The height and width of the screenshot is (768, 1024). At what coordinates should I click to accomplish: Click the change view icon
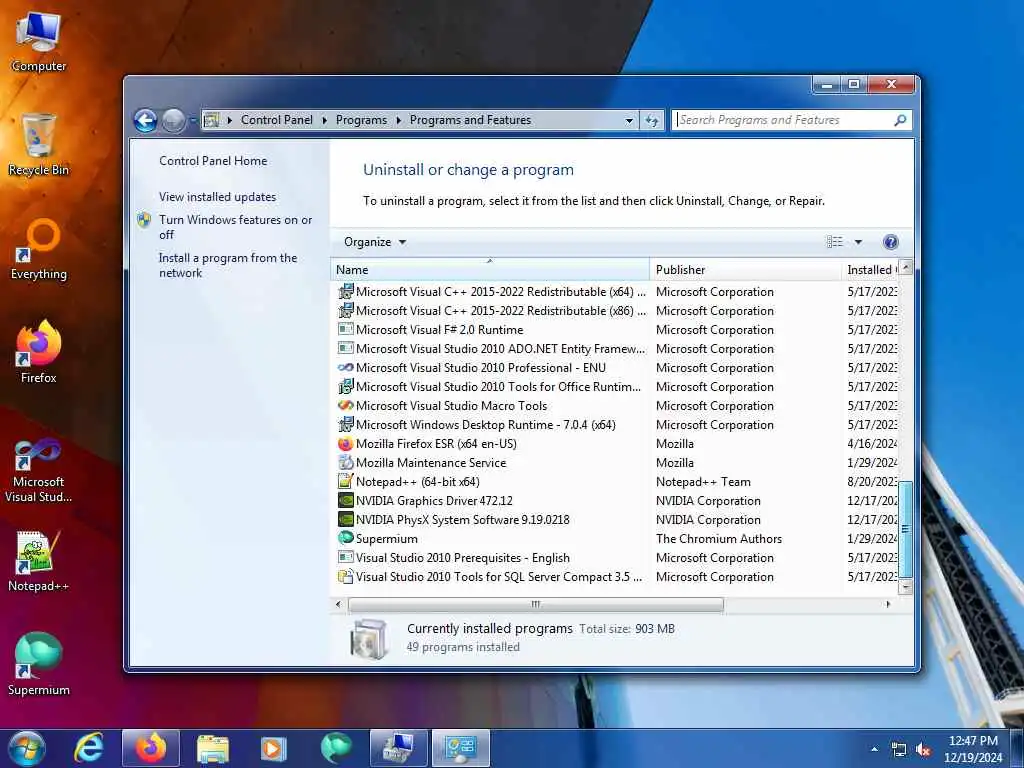[835, 242]
